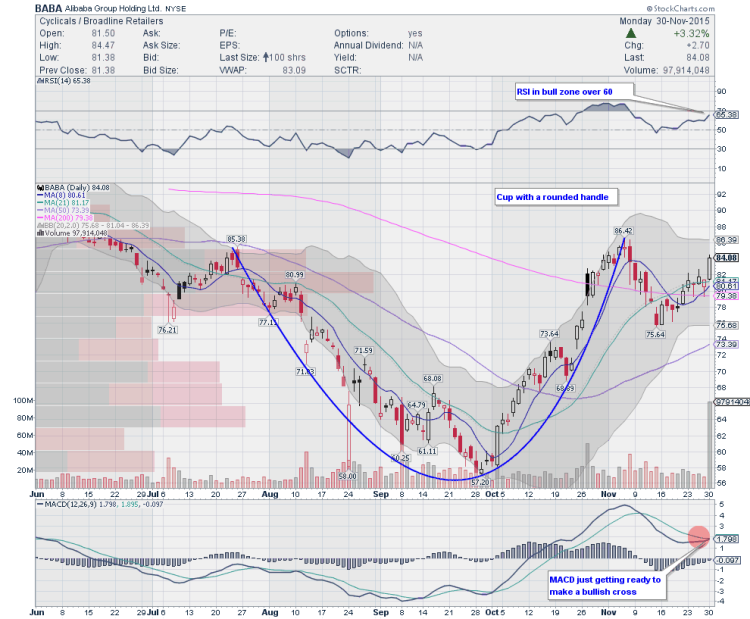The image size is (750, 619).
Task: Click the date 'Monday 30-Nov-2015'
Action: (x=664, y=21)
